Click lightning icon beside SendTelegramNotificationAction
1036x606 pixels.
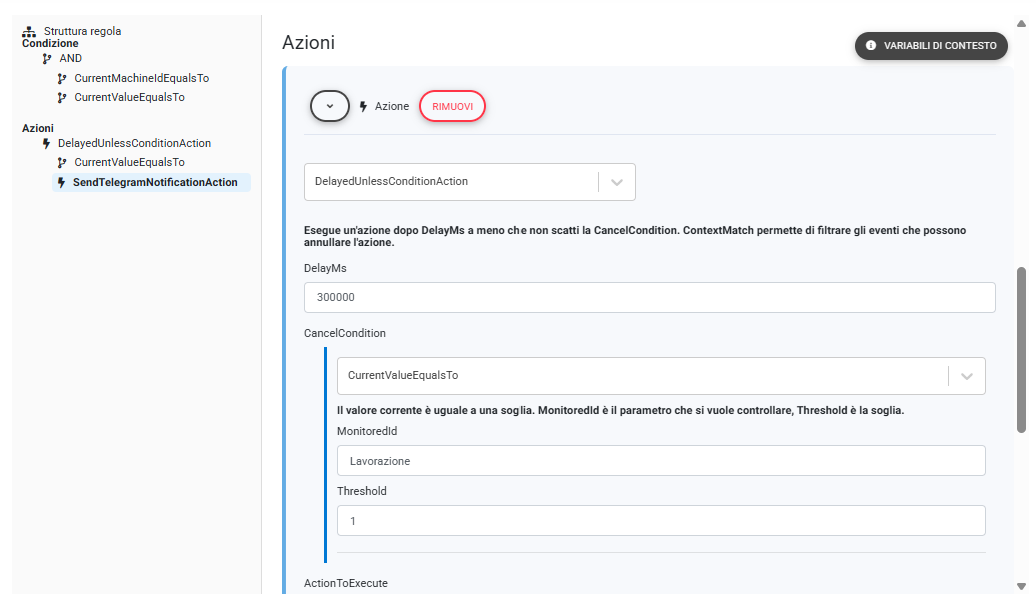62,183
